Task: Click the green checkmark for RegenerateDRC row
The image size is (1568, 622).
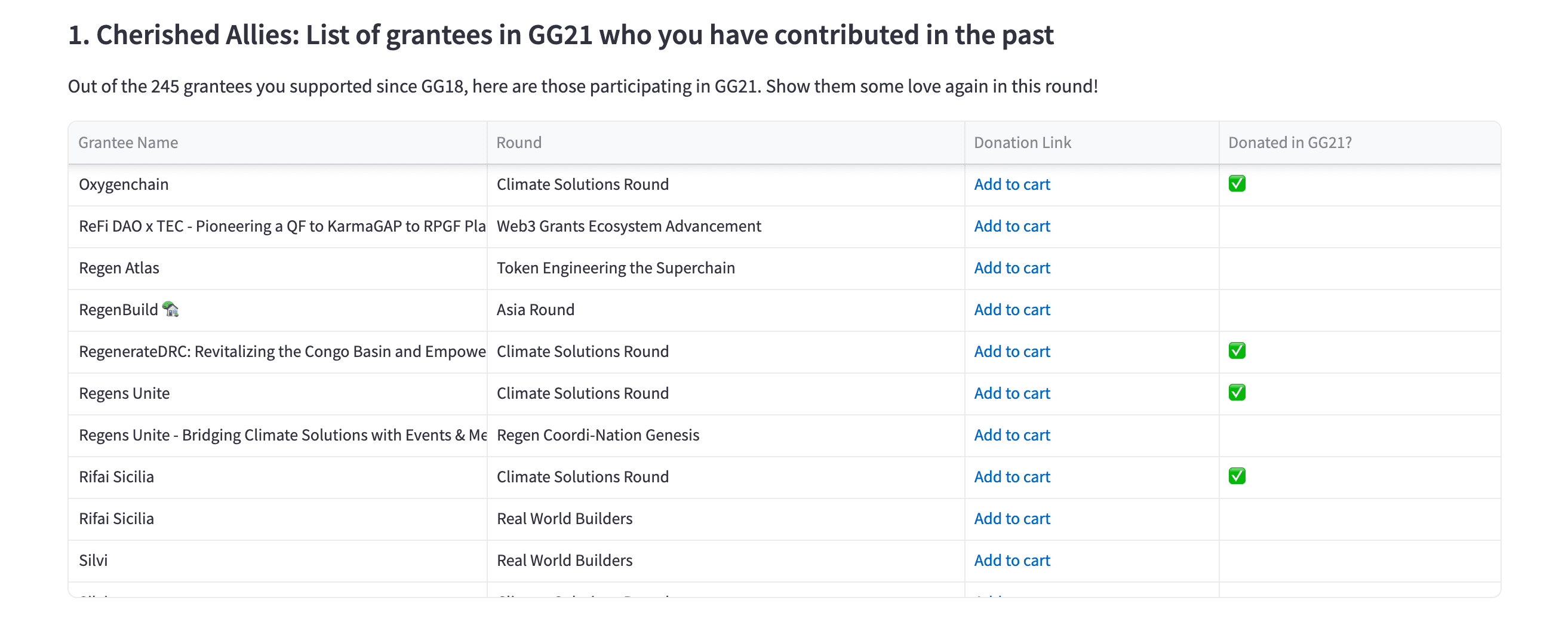Action: pyautogui.click(x=1236, y=351)
